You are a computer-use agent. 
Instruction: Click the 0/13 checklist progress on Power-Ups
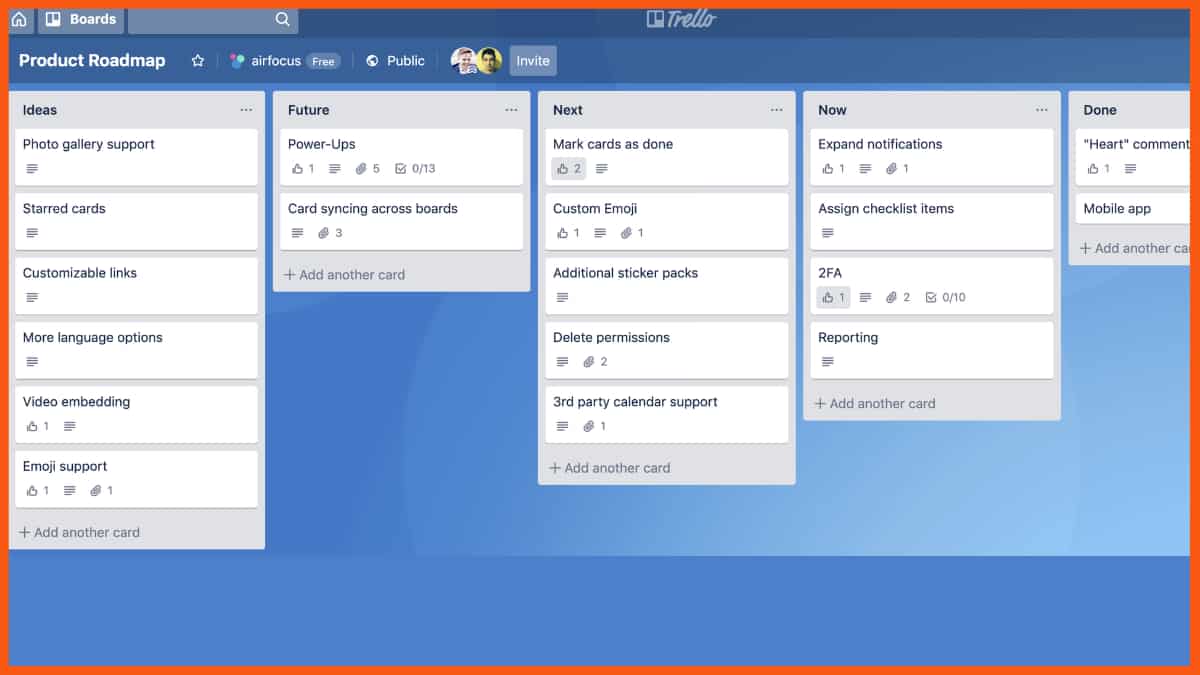[x=416, y=168]
